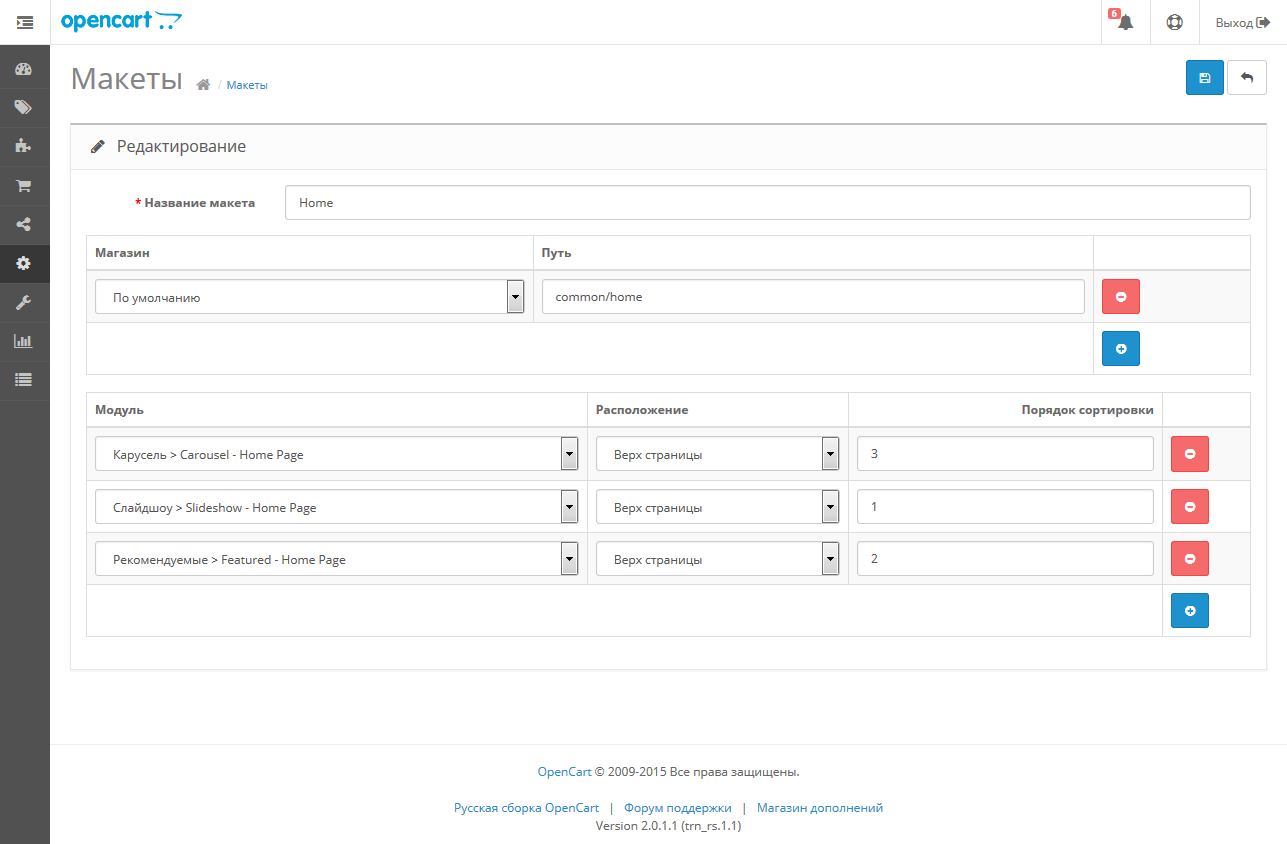The width and height of the screenshot is (1287, 844).
Task: Click the blue save floppy-disk button
Action: click(1204, 78)
